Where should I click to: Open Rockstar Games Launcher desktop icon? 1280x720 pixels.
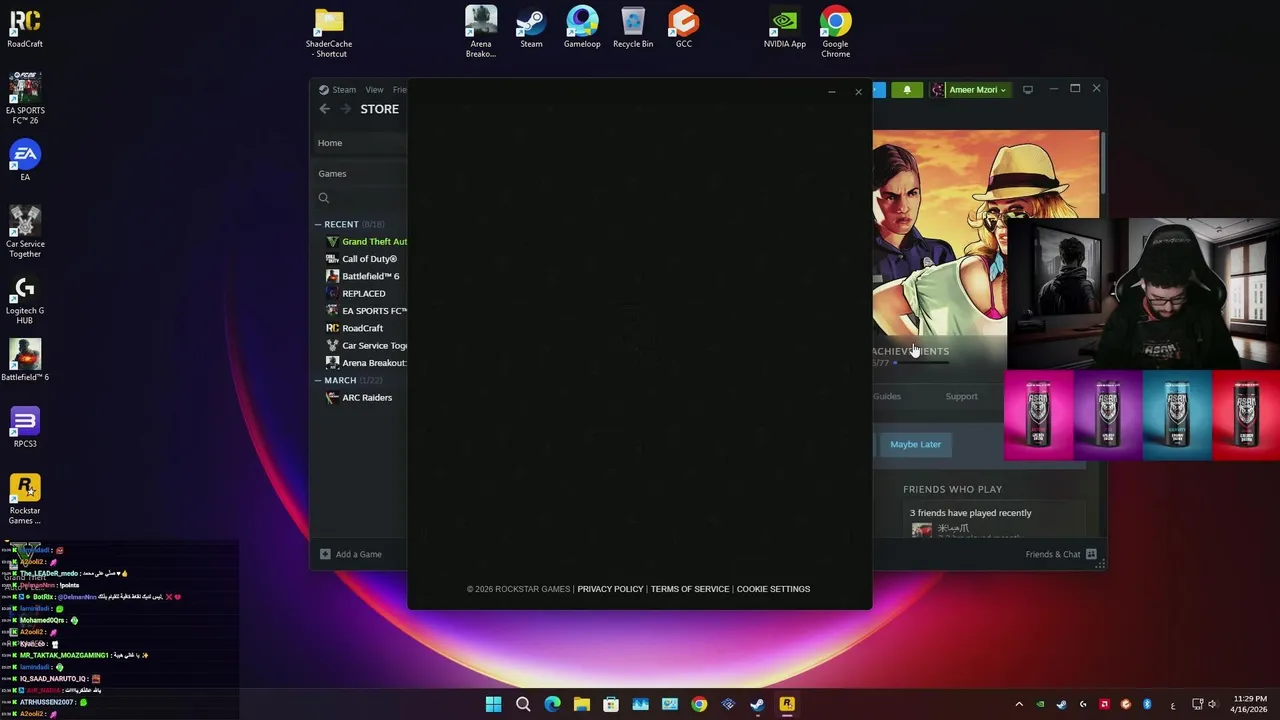[25, 498]
